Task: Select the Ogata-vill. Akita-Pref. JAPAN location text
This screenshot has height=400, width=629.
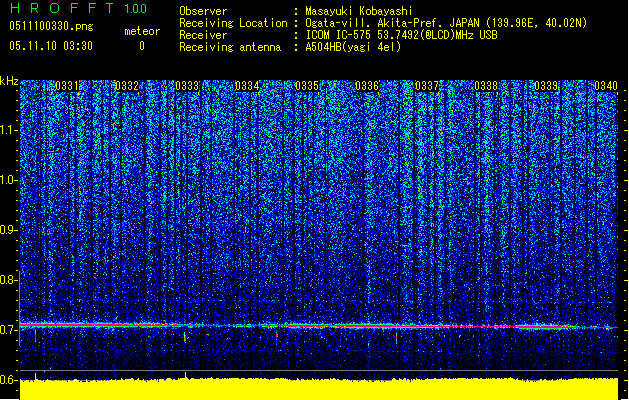Action: (x=446, y=23)
